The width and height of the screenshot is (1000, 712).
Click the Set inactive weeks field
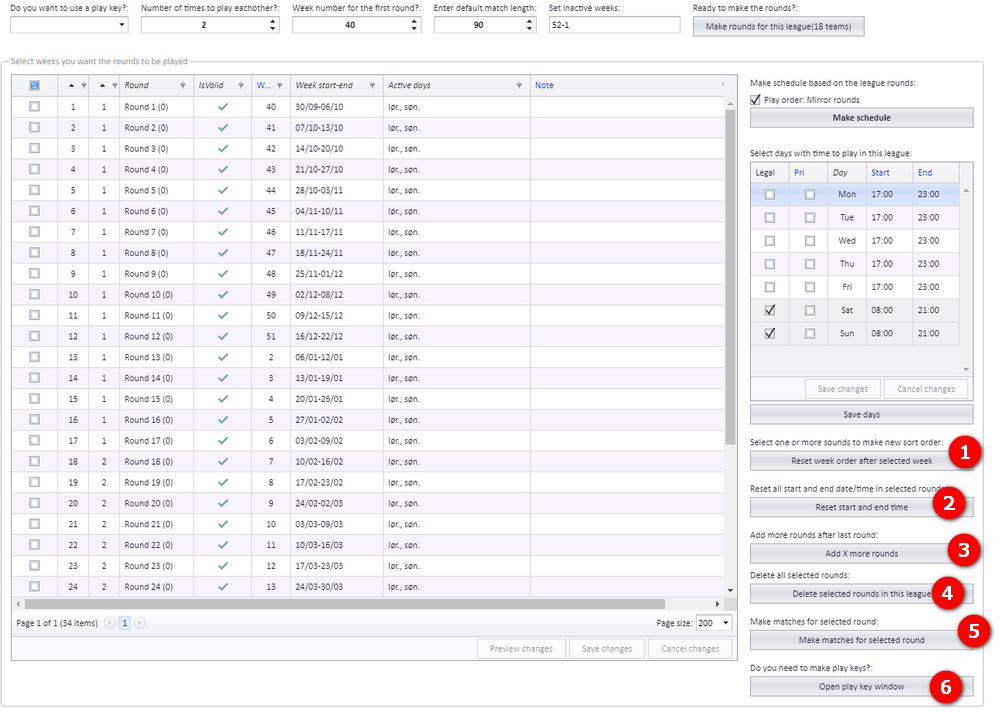pos(614,25)
